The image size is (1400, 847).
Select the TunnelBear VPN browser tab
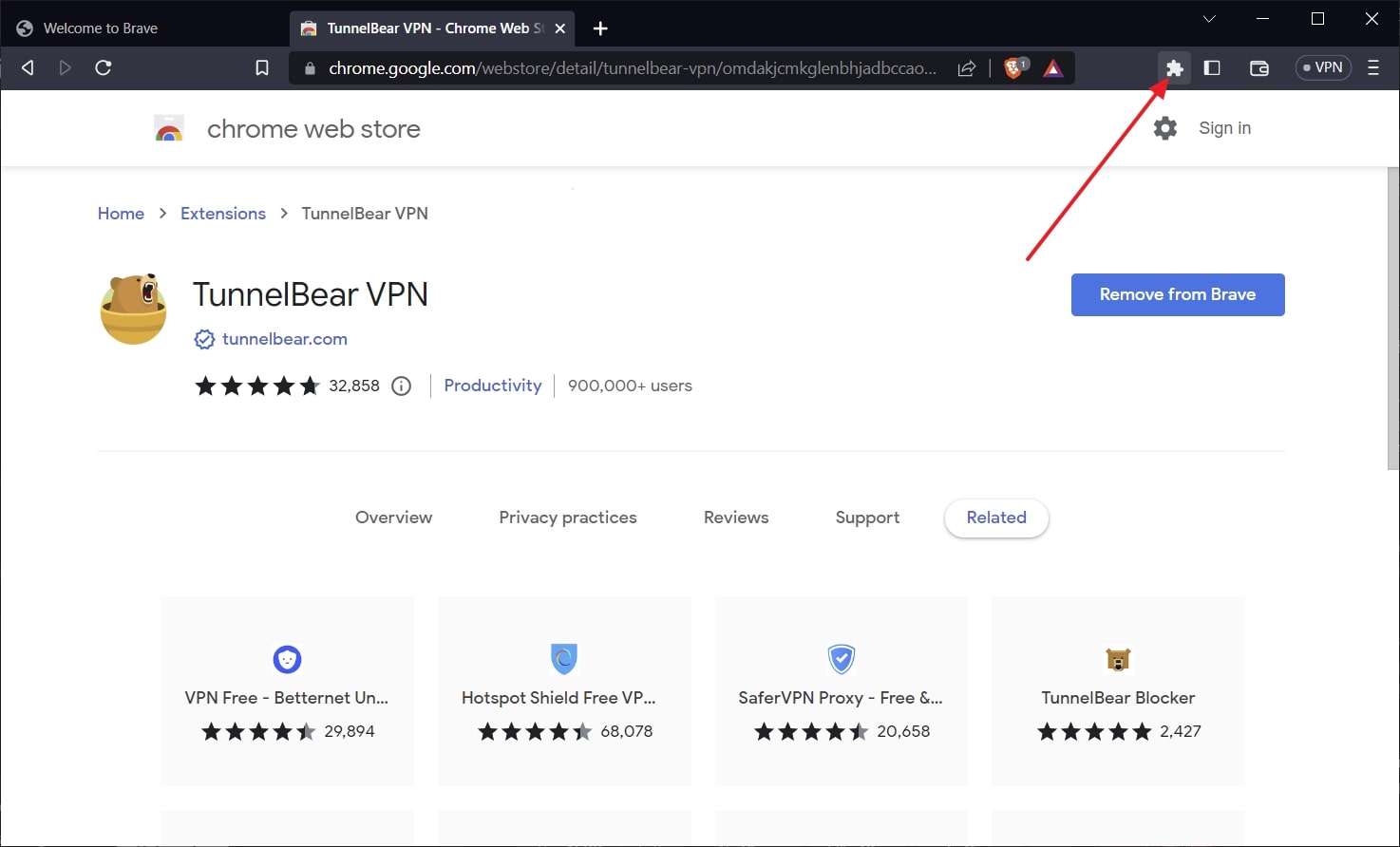[x=434, y=28]
